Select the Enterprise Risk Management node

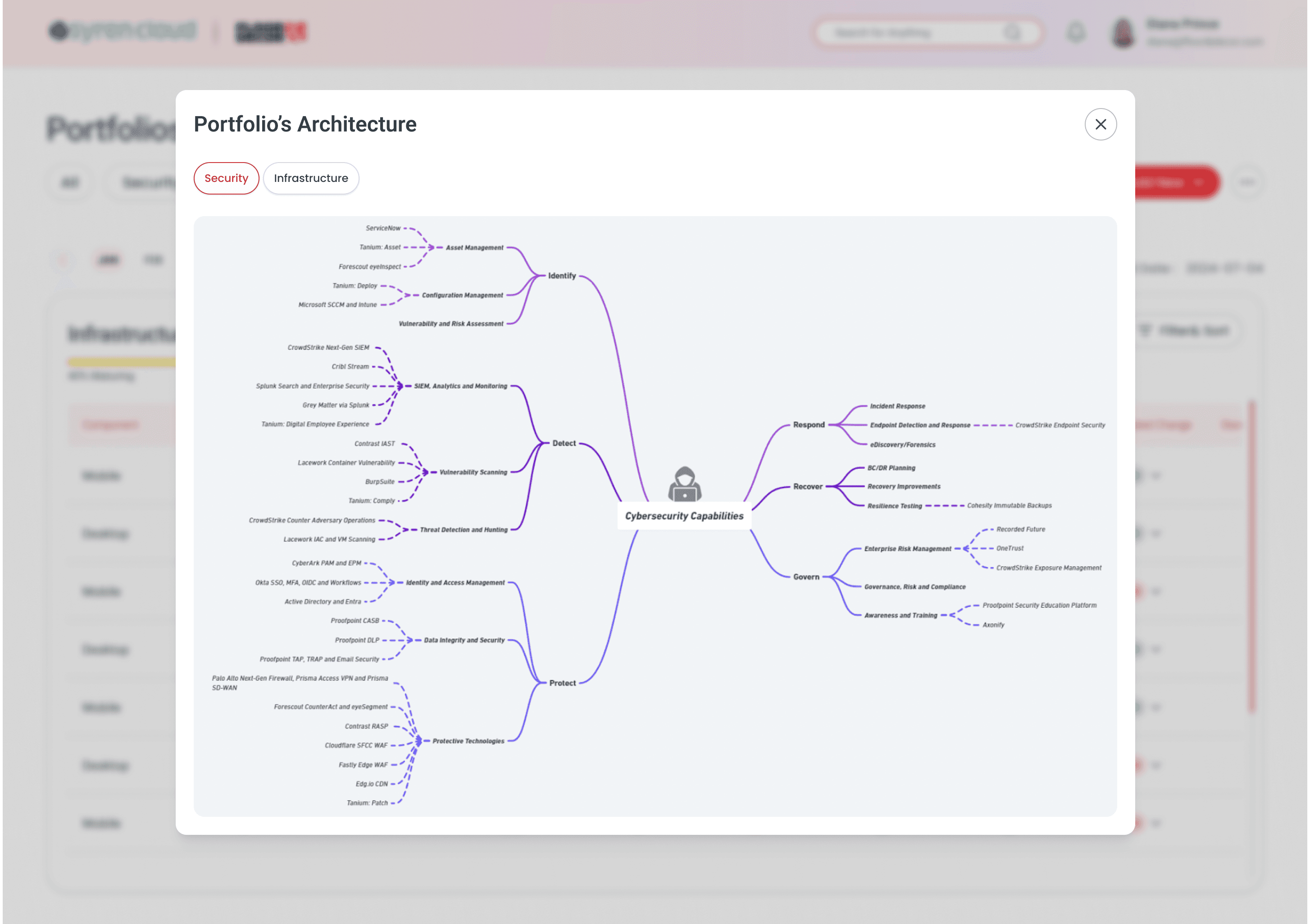tap(908, 549)
